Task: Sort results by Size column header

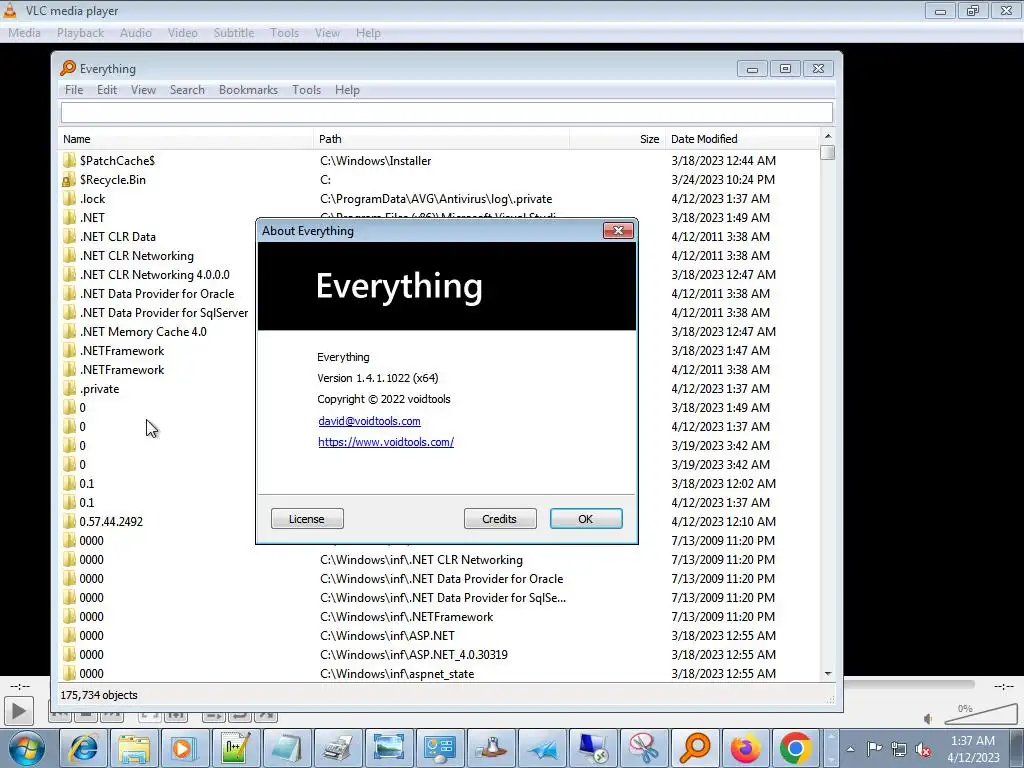Action: tap(617, 139)
